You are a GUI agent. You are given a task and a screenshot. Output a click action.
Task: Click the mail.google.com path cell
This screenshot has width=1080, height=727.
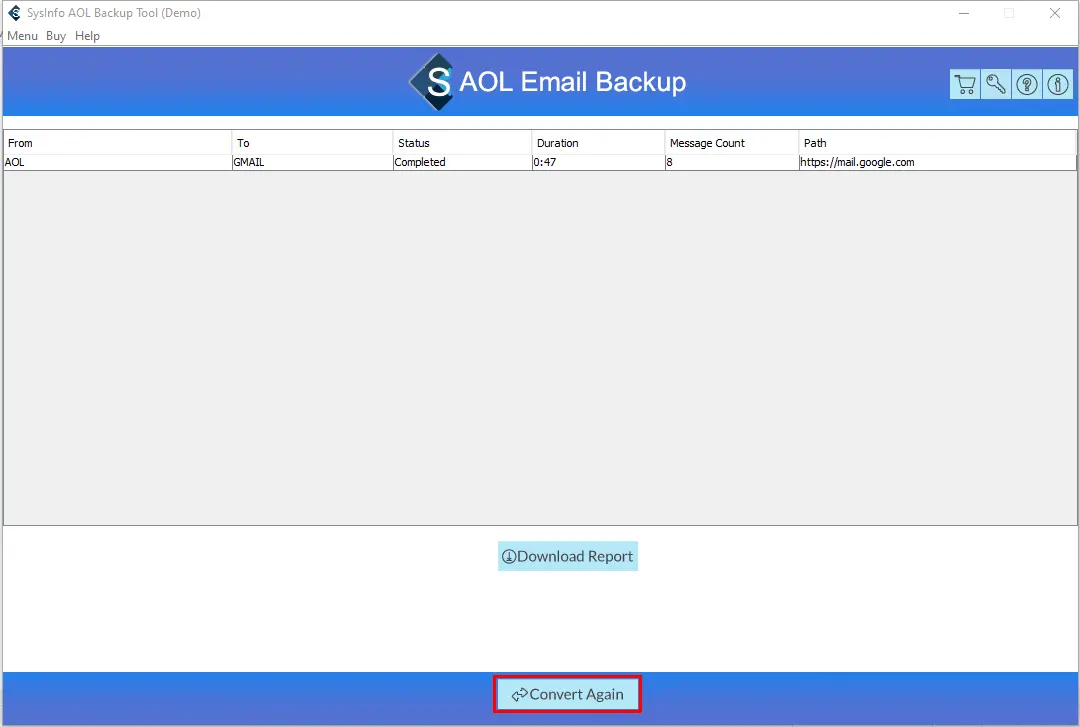tap(858, 162)
